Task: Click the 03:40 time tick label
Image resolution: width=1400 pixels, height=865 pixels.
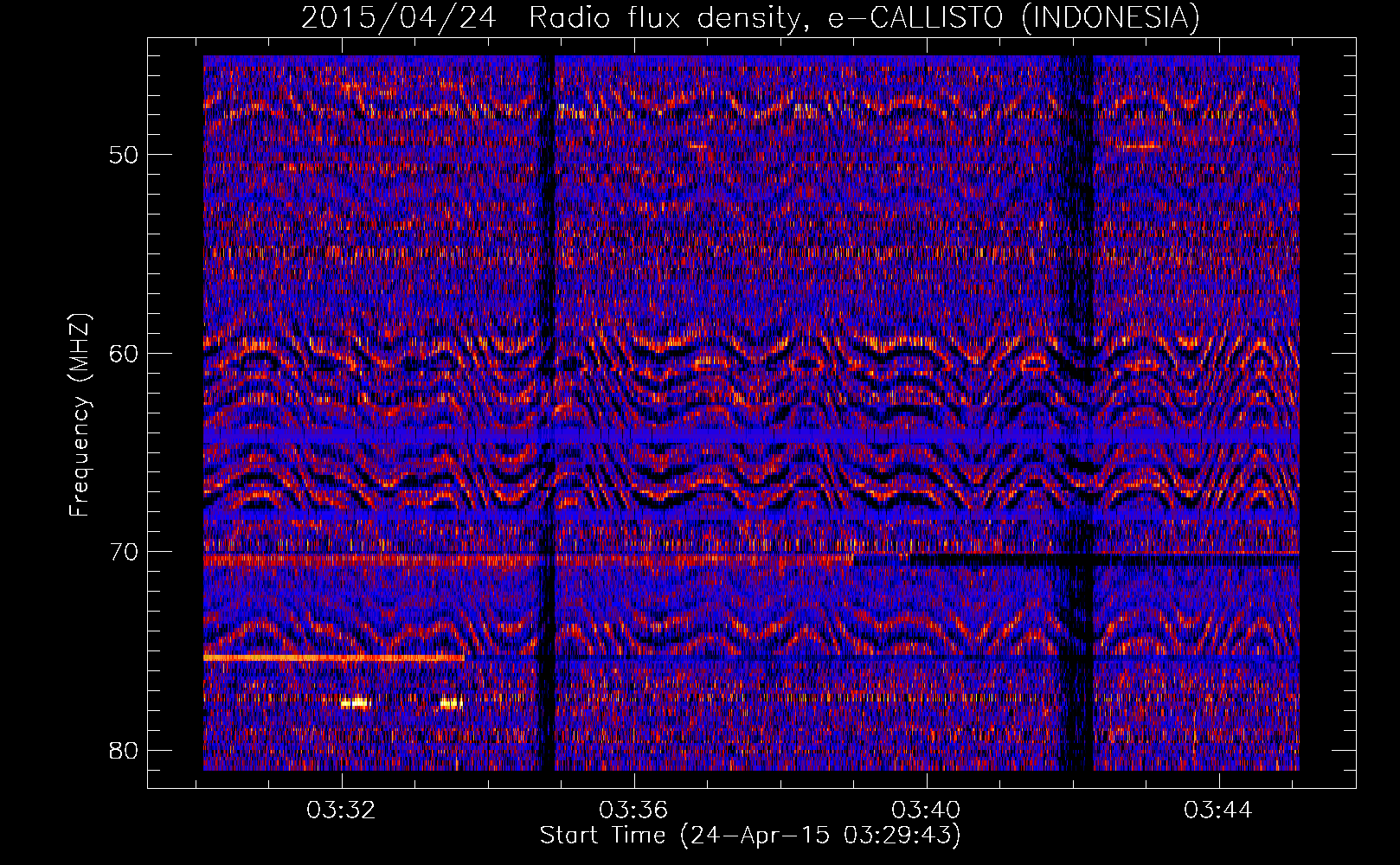Action: pos(926,811)
